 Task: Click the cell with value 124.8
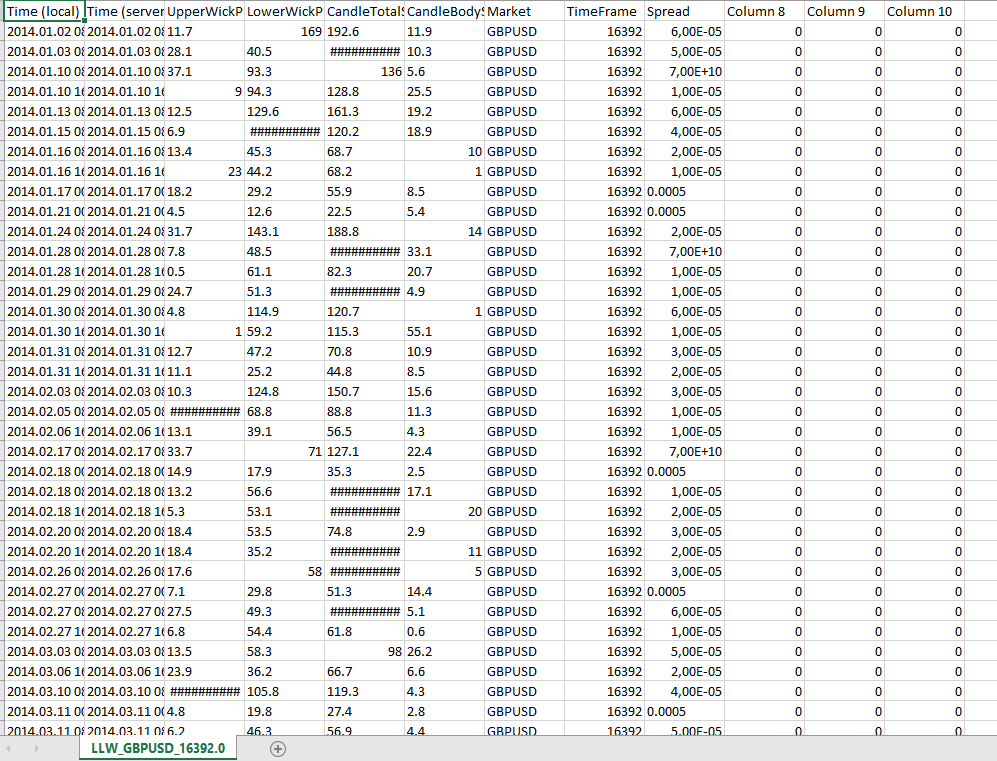285,392
